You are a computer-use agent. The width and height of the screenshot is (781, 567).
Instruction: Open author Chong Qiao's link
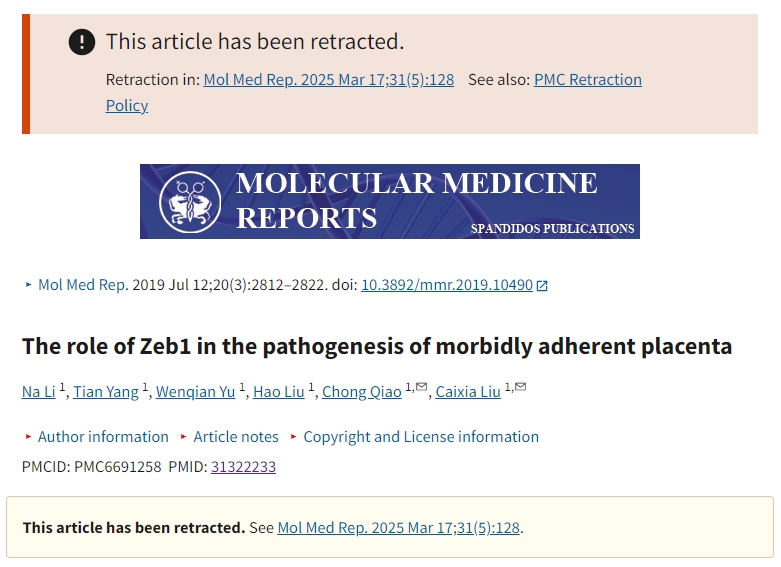362,392
